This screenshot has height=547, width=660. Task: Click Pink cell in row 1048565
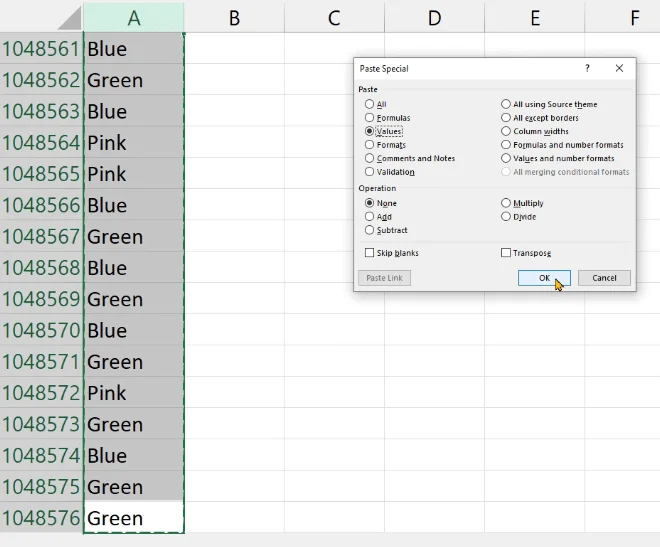[x=134, y=173]
